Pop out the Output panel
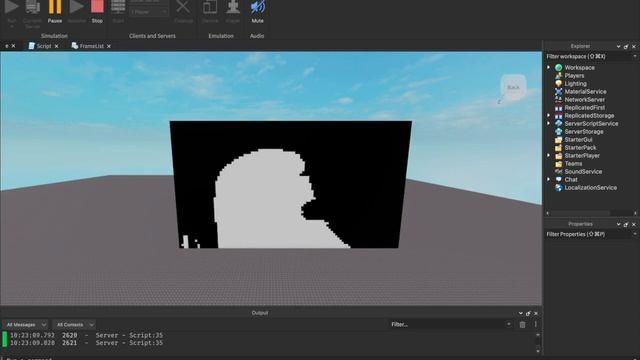640x360 pixels. pos(528,313)
